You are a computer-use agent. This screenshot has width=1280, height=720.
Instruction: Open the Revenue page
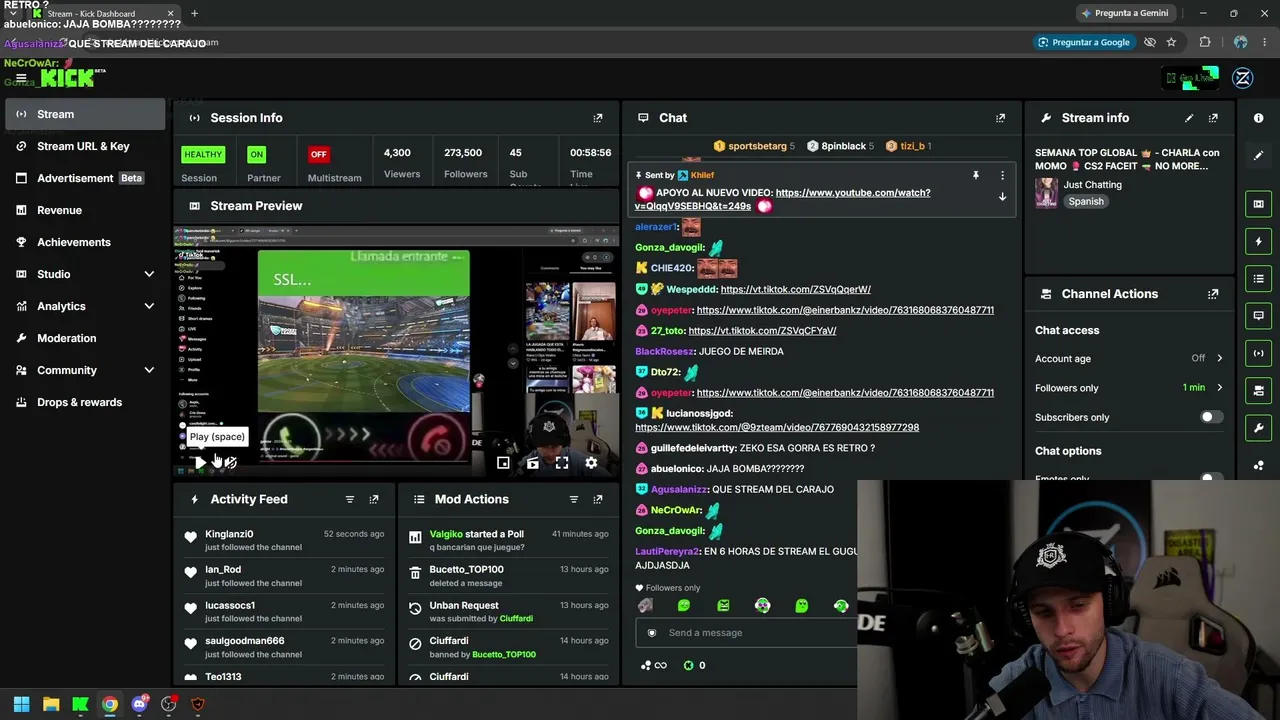[x=84, y=210]
